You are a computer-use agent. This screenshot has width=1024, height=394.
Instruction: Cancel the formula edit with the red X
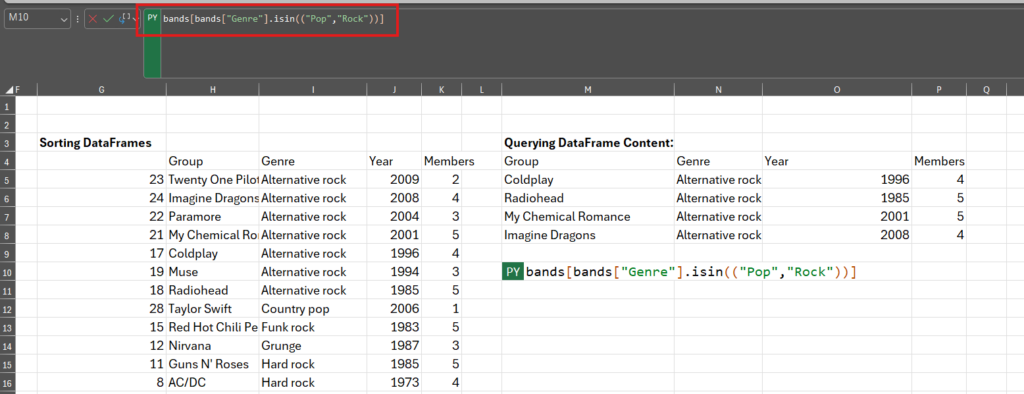point(93,20)
